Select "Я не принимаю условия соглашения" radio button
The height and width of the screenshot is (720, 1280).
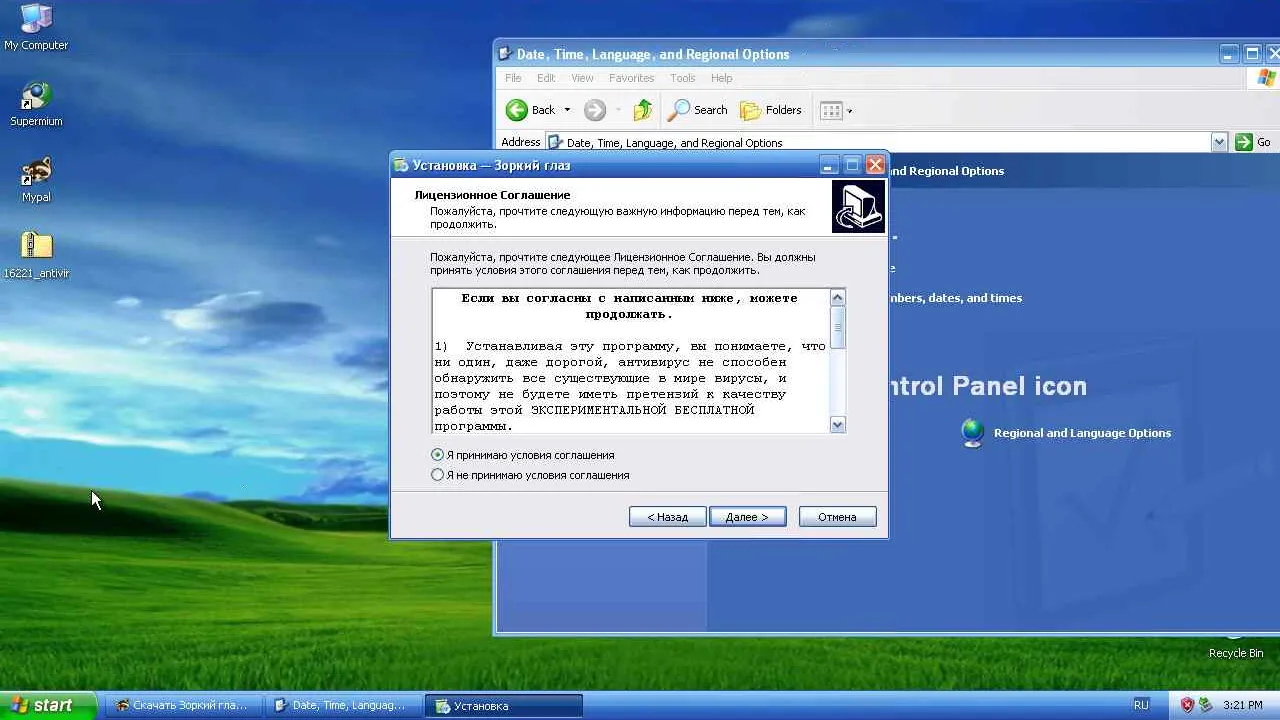437,475
